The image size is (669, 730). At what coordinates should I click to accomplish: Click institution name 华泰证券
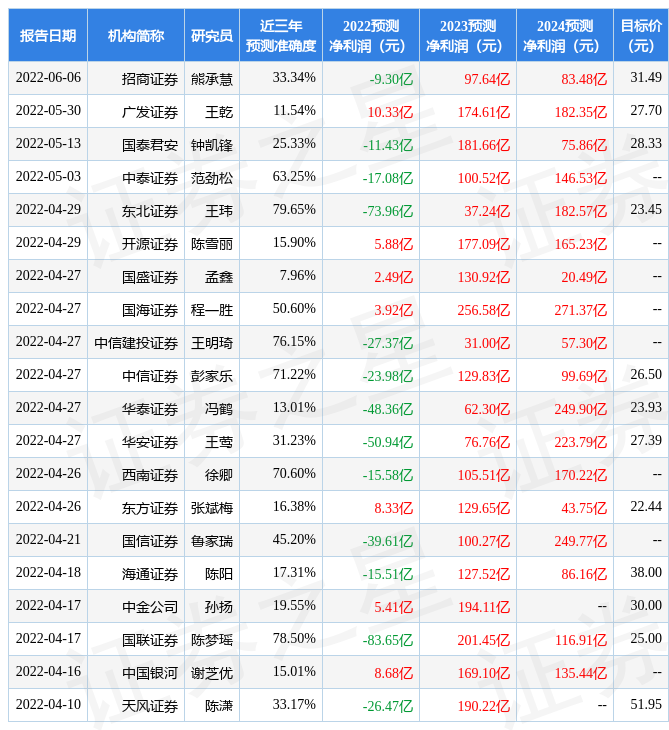click(150, 410)
